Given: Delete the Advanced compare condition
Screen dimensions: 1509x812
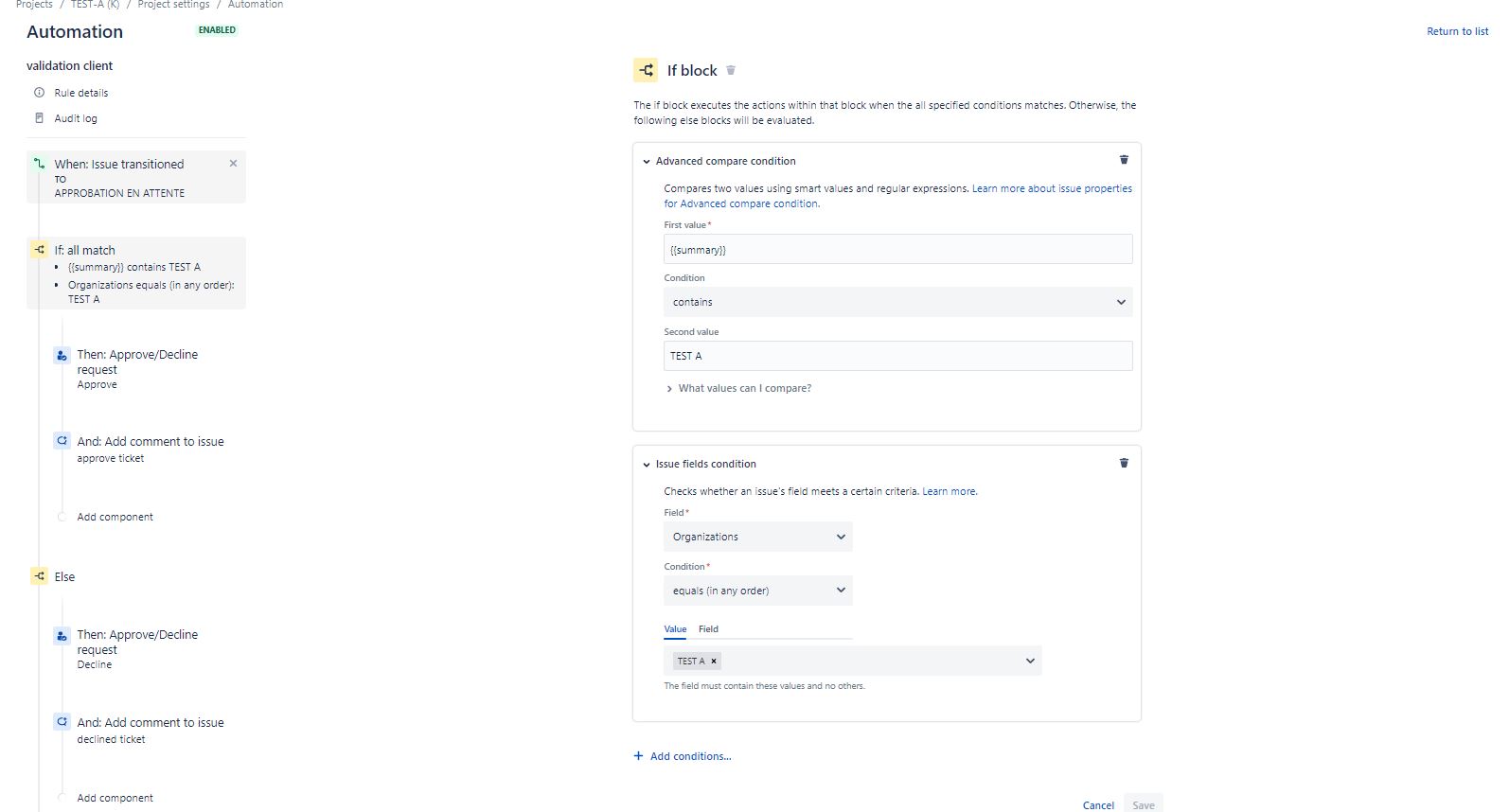Looking at the screenshot, I should click(1124, 160).
